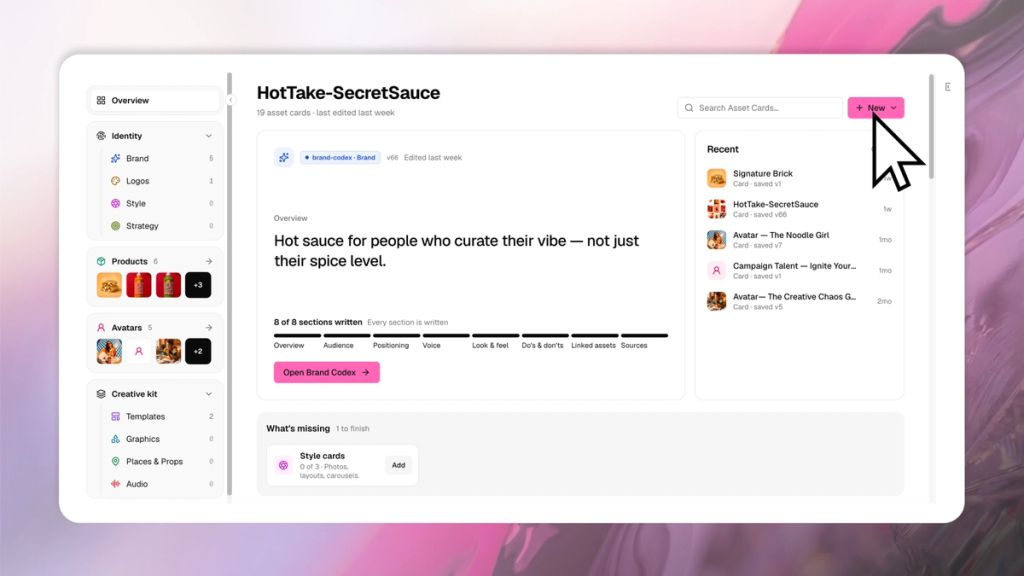Screen dimensions: 1024x576
Task: Open Style in the sidebar
Action: click(161, 203)
